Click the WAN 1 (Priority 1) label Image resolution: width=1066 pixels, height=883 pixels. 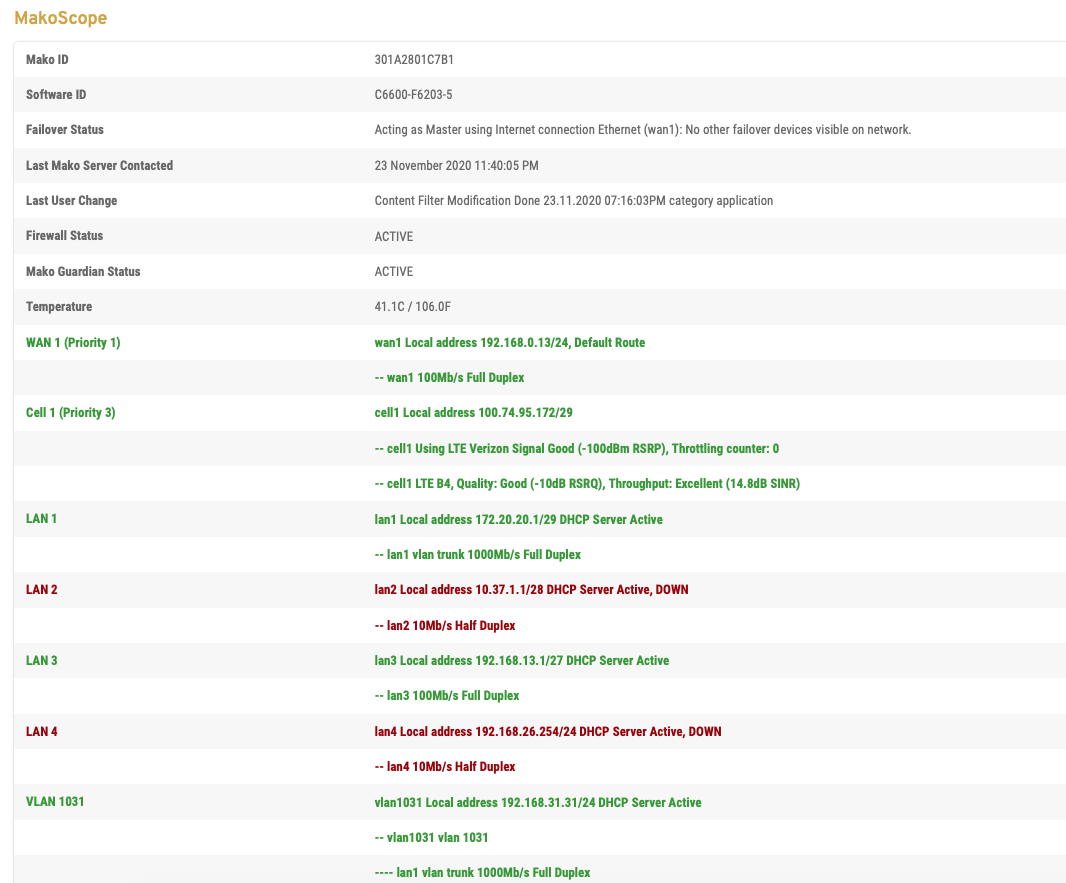point(73,343)
